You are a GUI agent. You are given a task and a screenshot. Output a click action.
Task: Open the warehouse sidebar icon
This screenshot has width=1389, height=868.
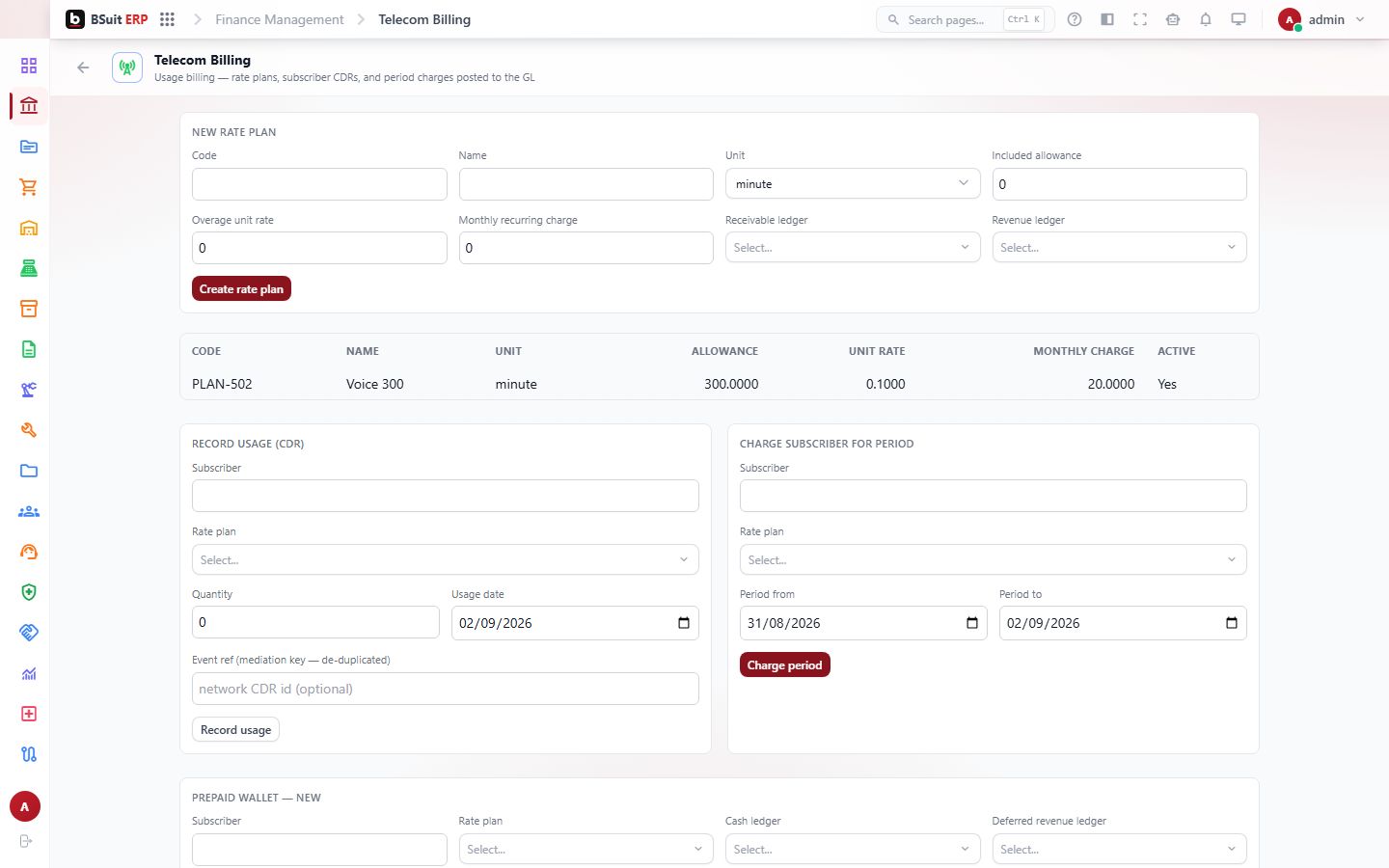coord(29,228)
